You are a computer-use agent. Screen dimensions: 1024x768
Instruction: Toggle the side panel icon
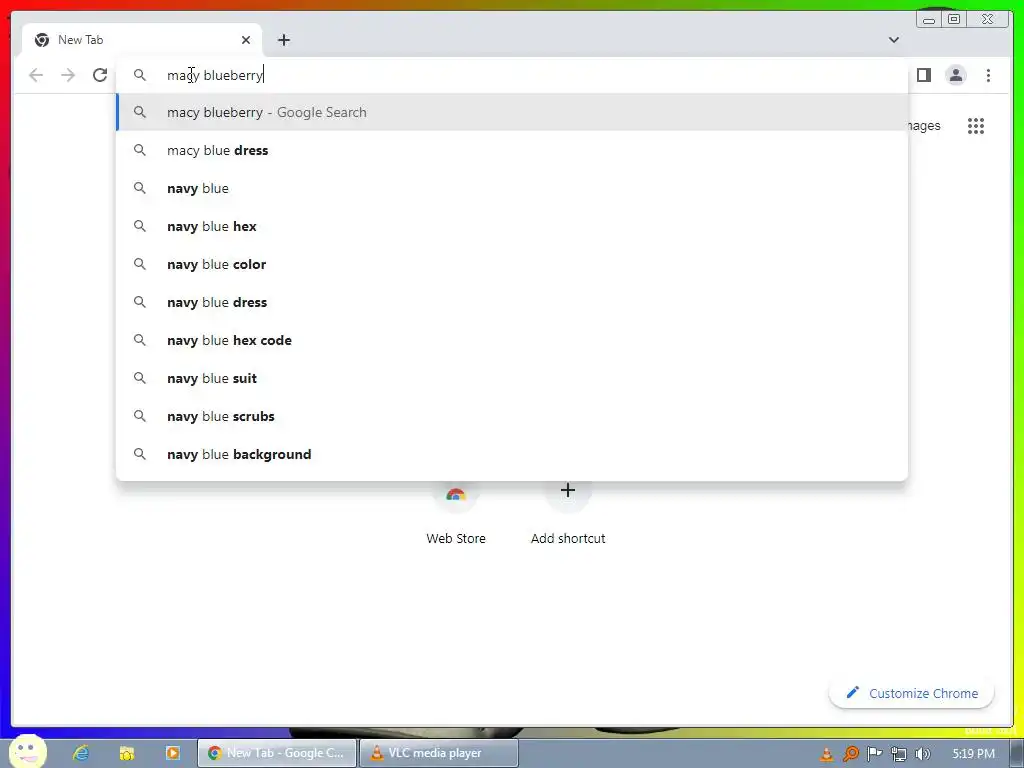tap(923, 75)
